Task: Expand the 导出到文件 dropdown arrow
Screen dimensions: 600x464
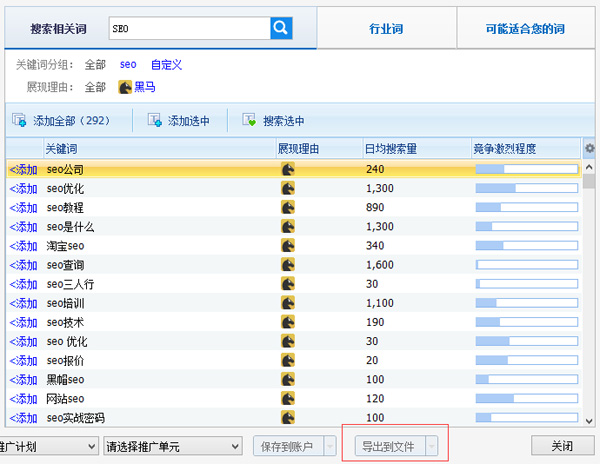Action: pos(431,445)
